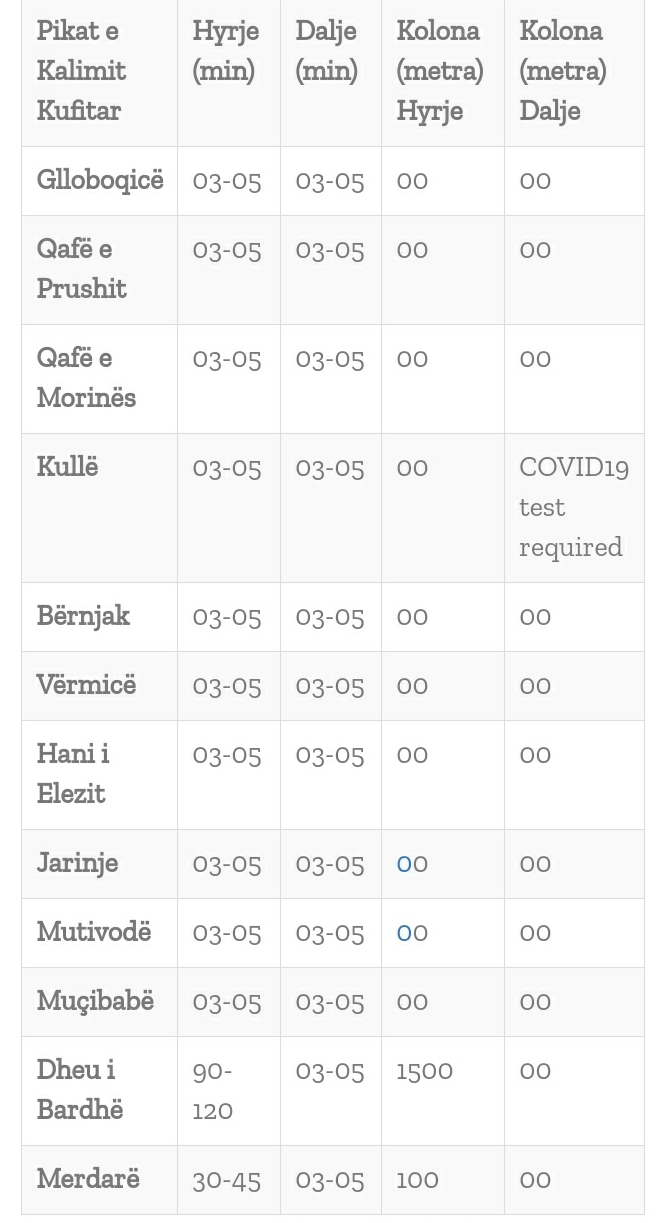Click the 90-120 entry time for Dheu i Bardhë
The width and height of the screenshot is (667, 1223).
pyautogui.click(x=212, y=1090)
